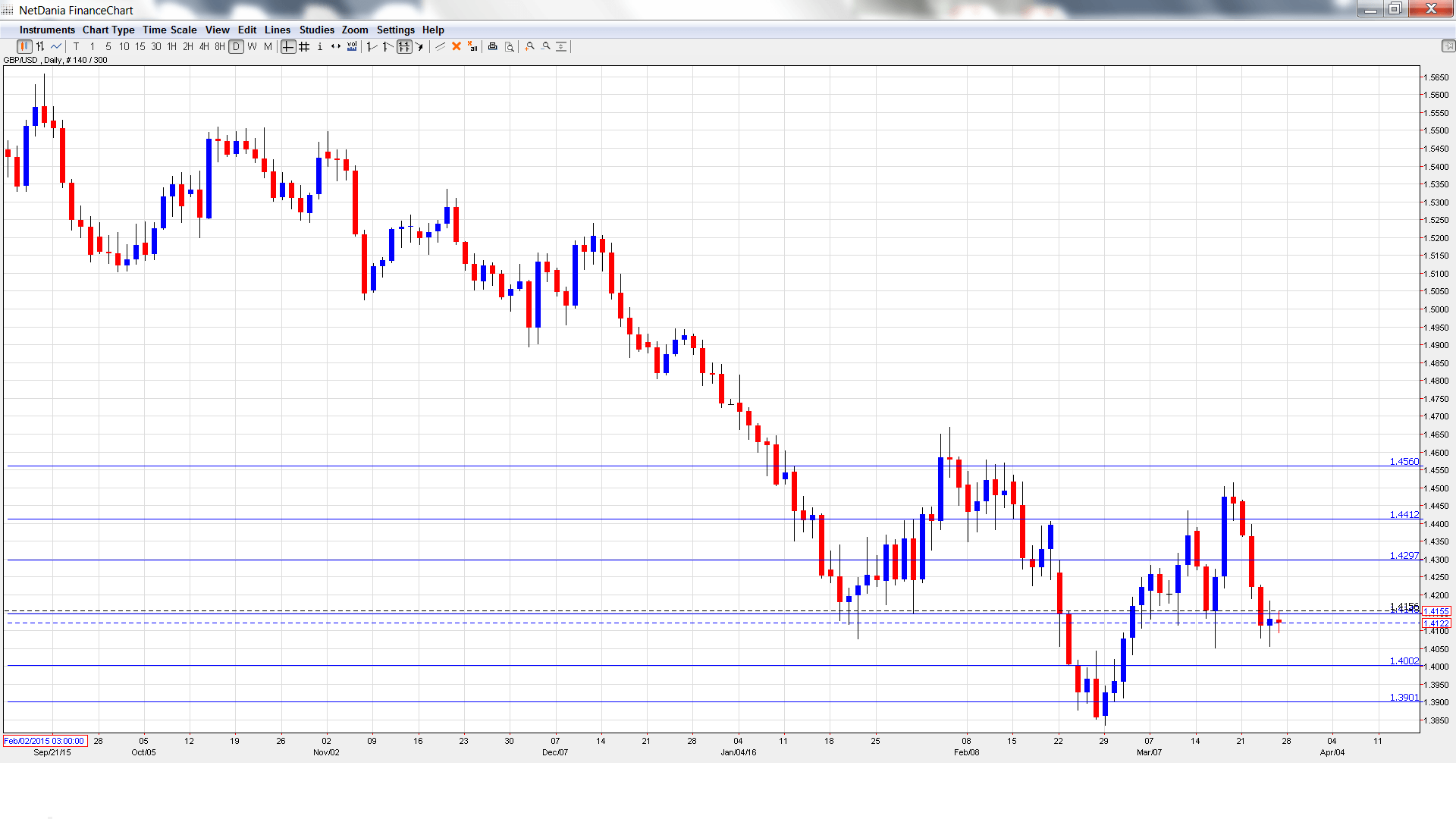1456x819 pixels.
Task: Toggle the volume display icon
Action: [x=352, y=47]
